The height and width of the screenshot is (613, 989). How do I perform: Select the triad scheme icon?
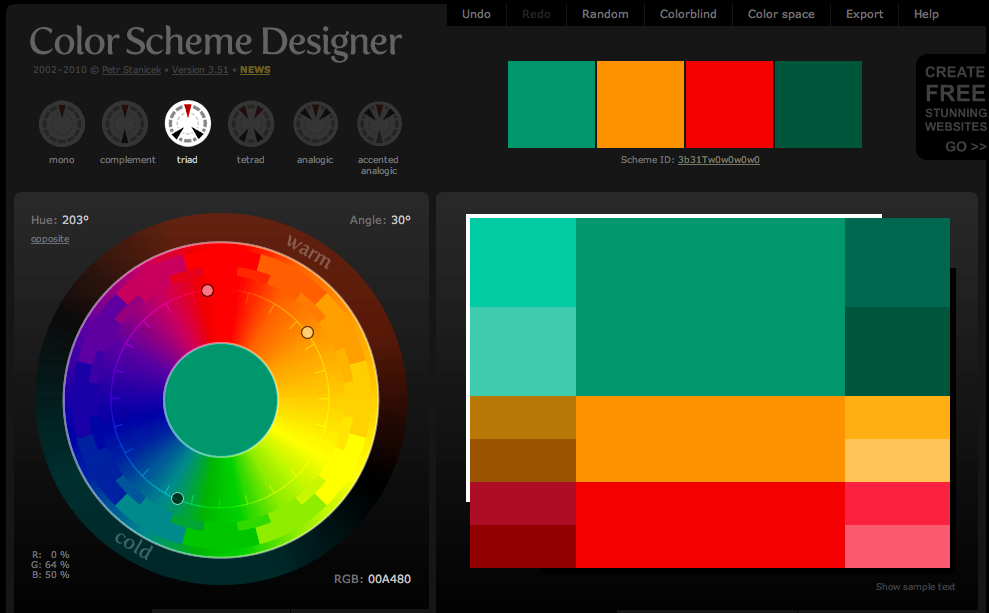[x=188, y=124]
